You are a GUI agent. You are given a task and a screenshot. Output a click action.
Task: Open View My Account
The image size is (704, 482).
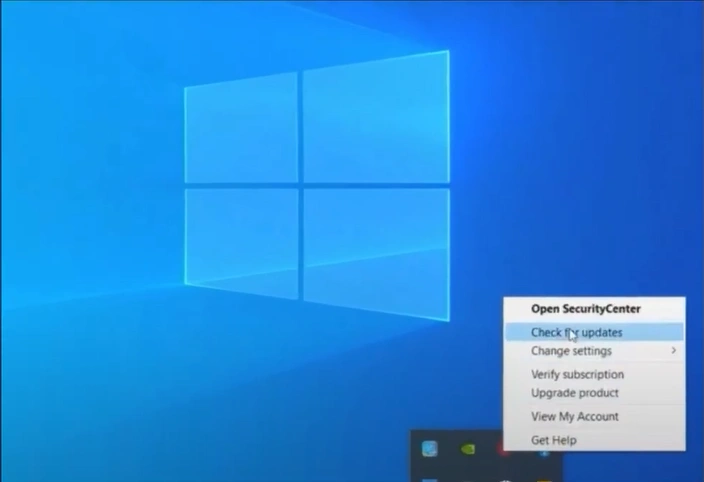tap(594, 416)
